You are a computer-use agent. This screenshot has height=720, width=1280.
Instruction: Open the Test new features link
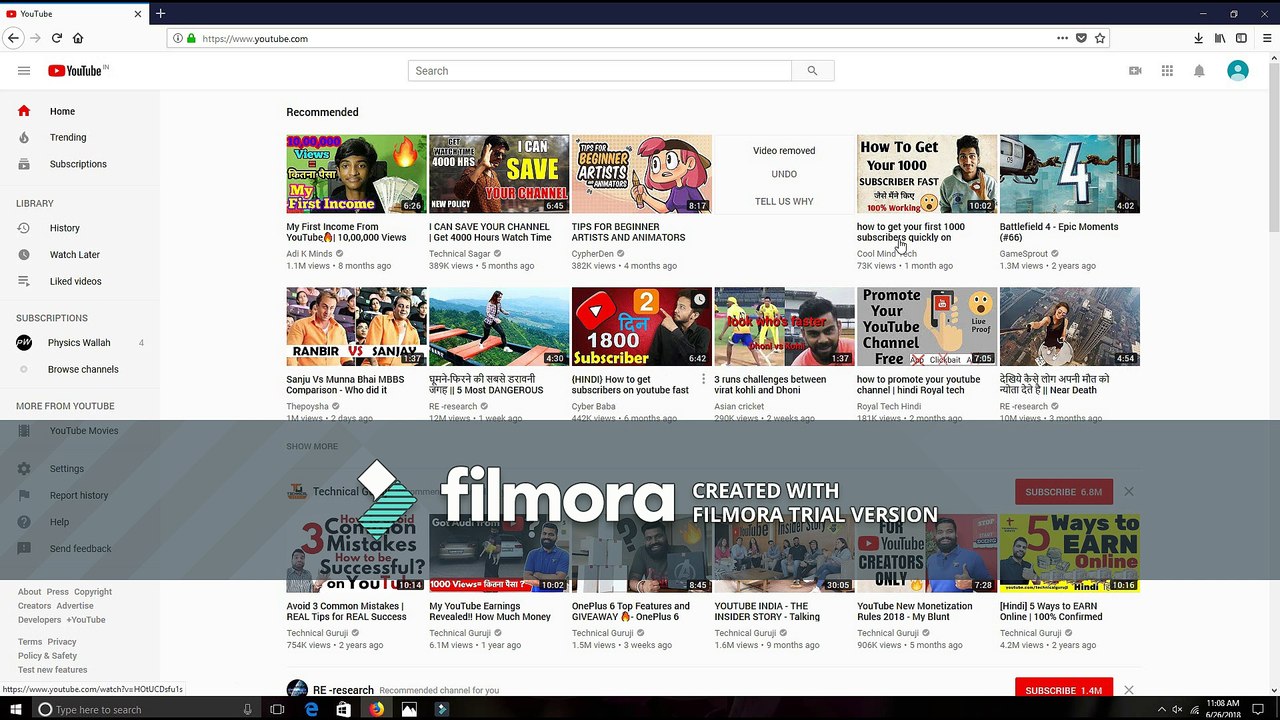click(x=52, y=670)
